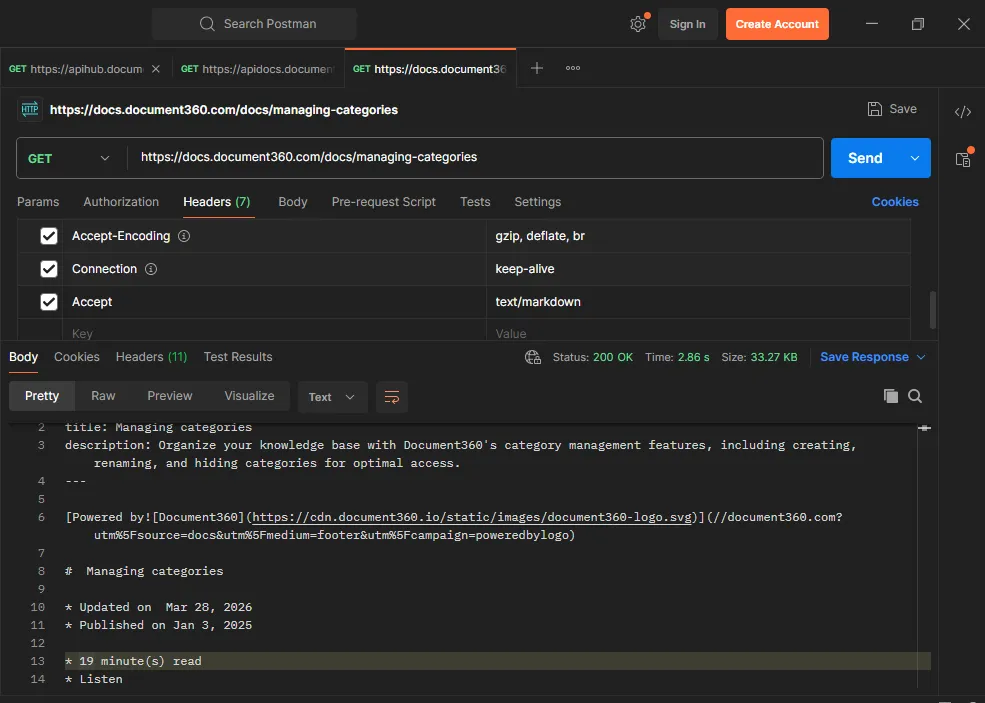Click the floppy disk Save icon
Viewport: 985px width, 703px height.
(x=874, y=109)
